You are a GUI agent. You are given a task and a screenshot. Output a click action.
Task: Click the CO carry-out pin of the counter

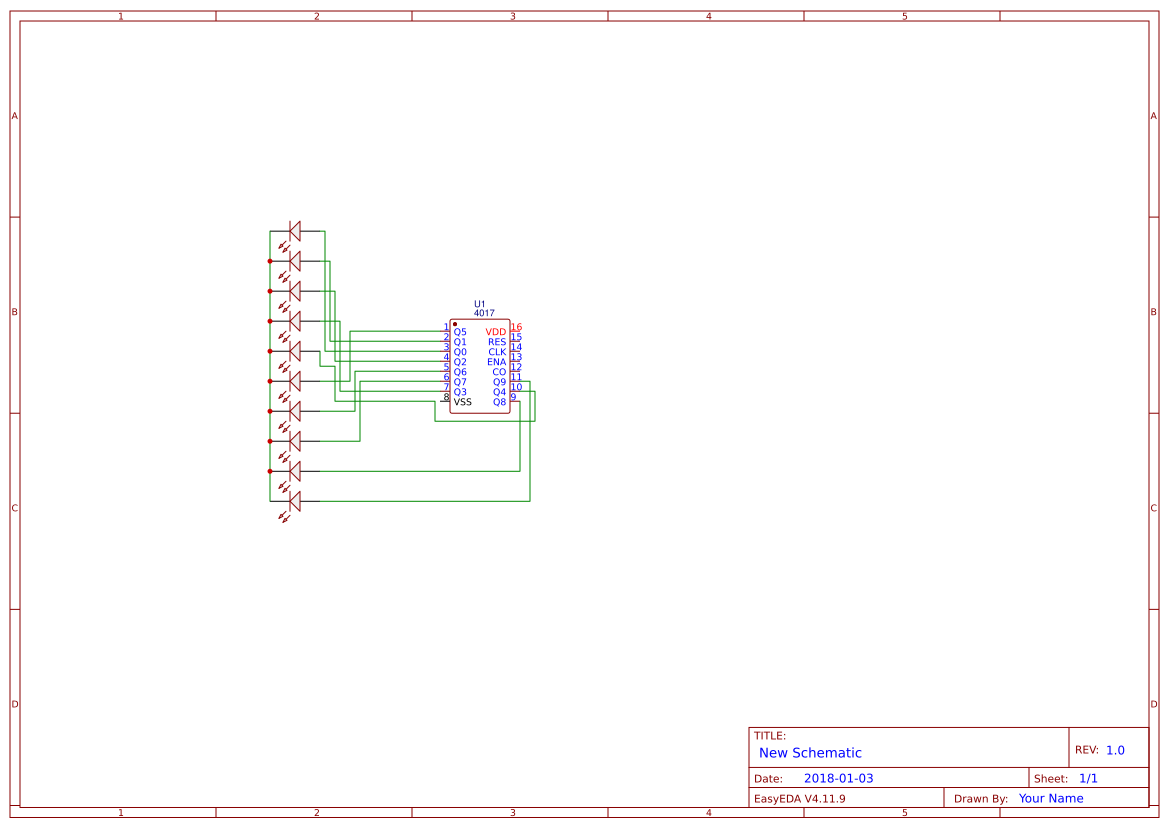[499, 371]
